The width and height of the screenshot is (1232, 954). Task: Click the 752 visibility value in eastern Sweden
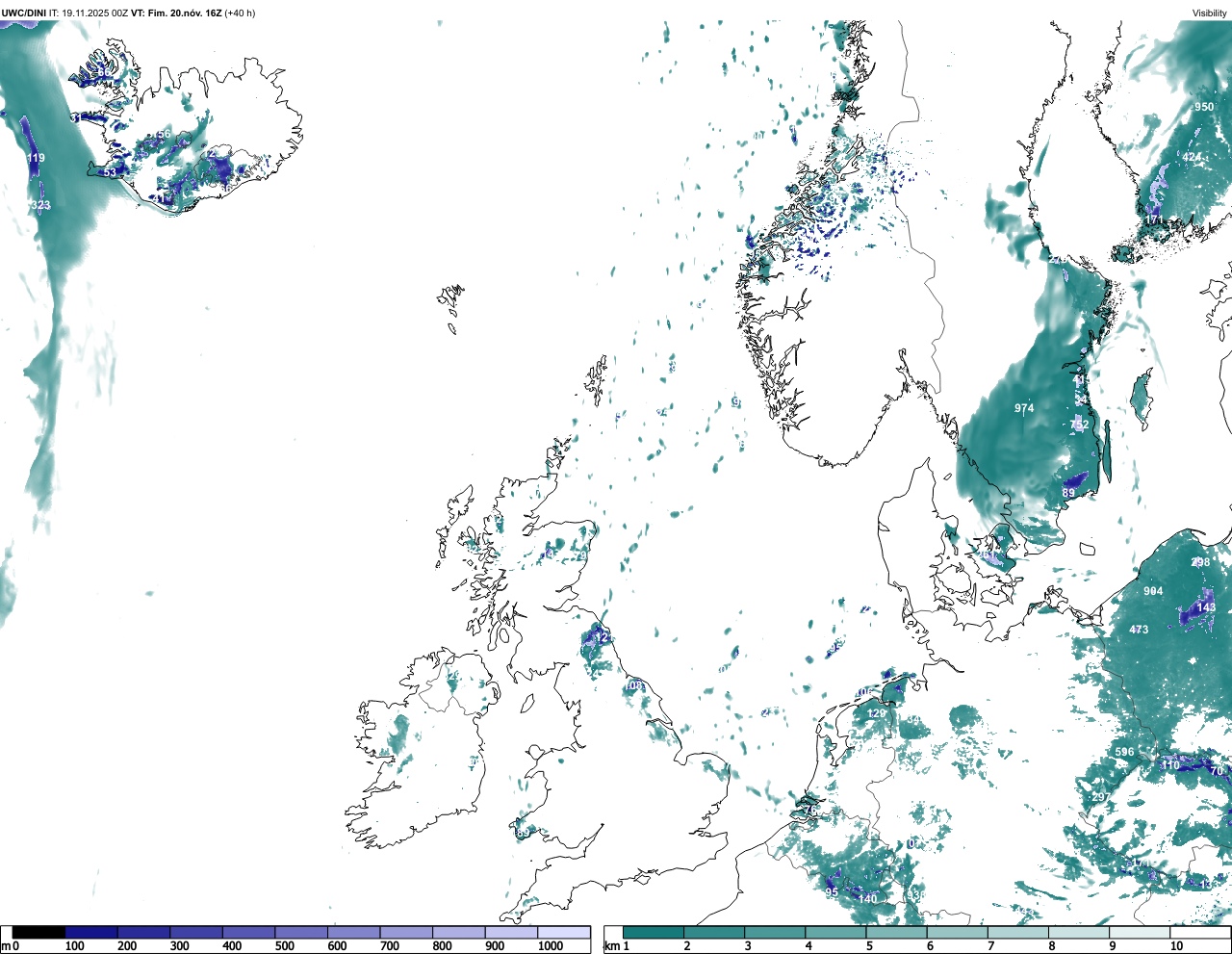(x=1079, y=425)
